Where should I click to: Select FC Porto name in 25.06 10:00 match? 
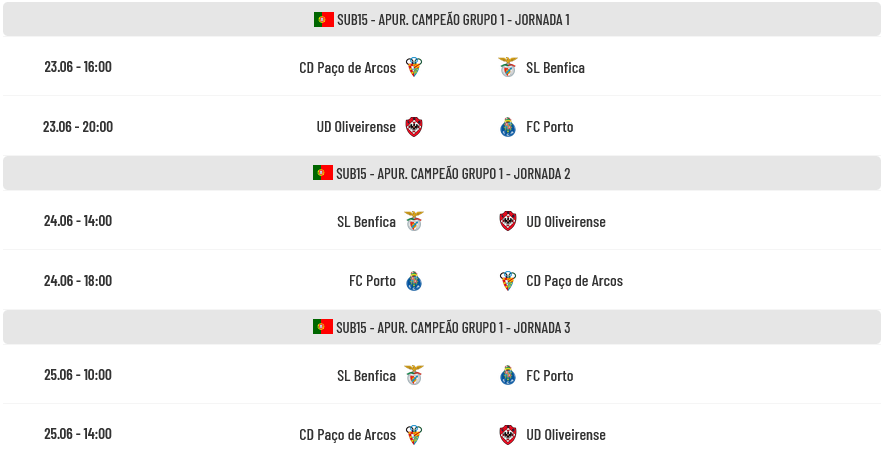[x=550, y=376]
